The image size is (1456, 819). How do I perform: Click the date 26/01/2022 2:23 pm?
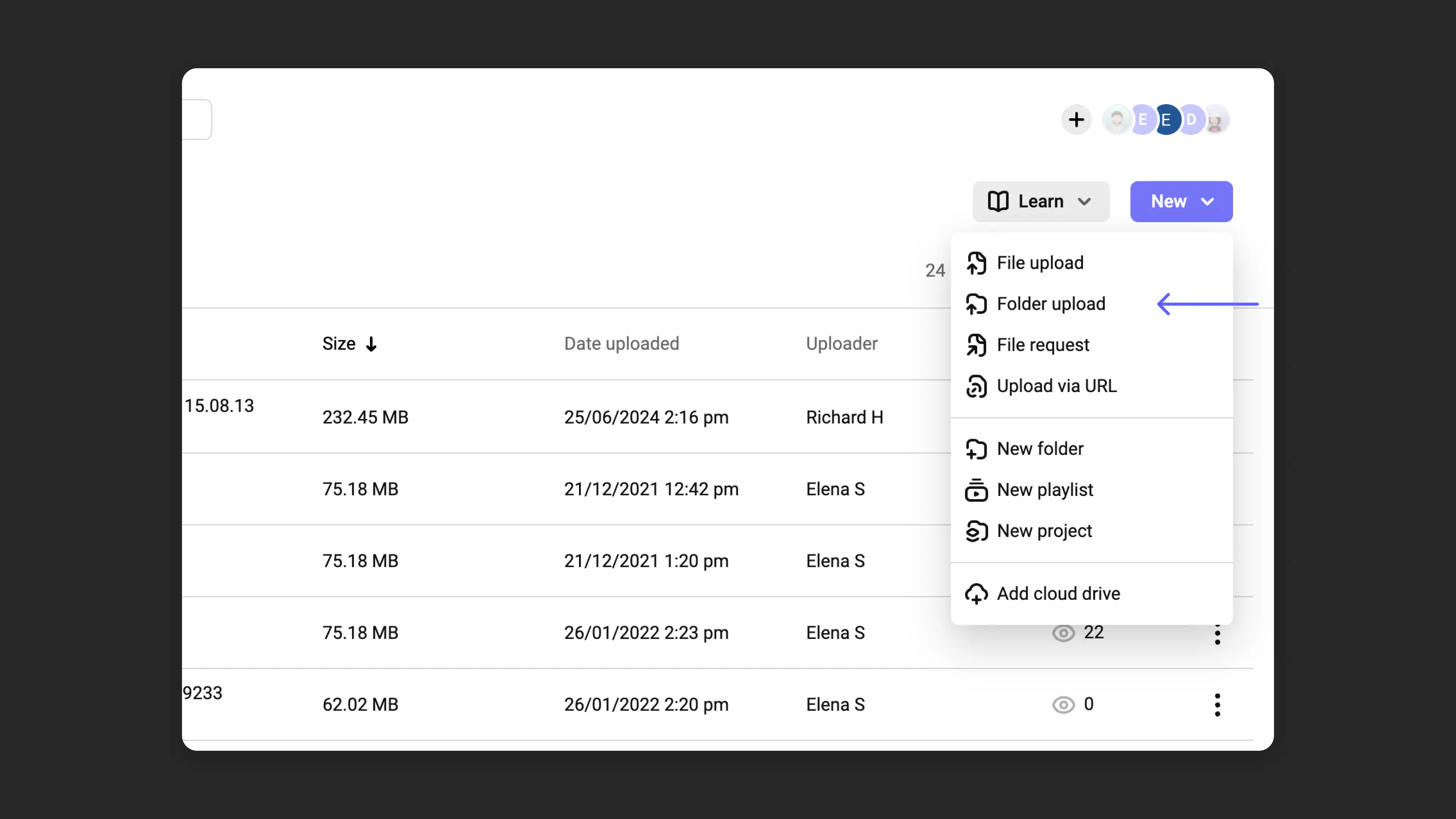[x=646, y=632]
